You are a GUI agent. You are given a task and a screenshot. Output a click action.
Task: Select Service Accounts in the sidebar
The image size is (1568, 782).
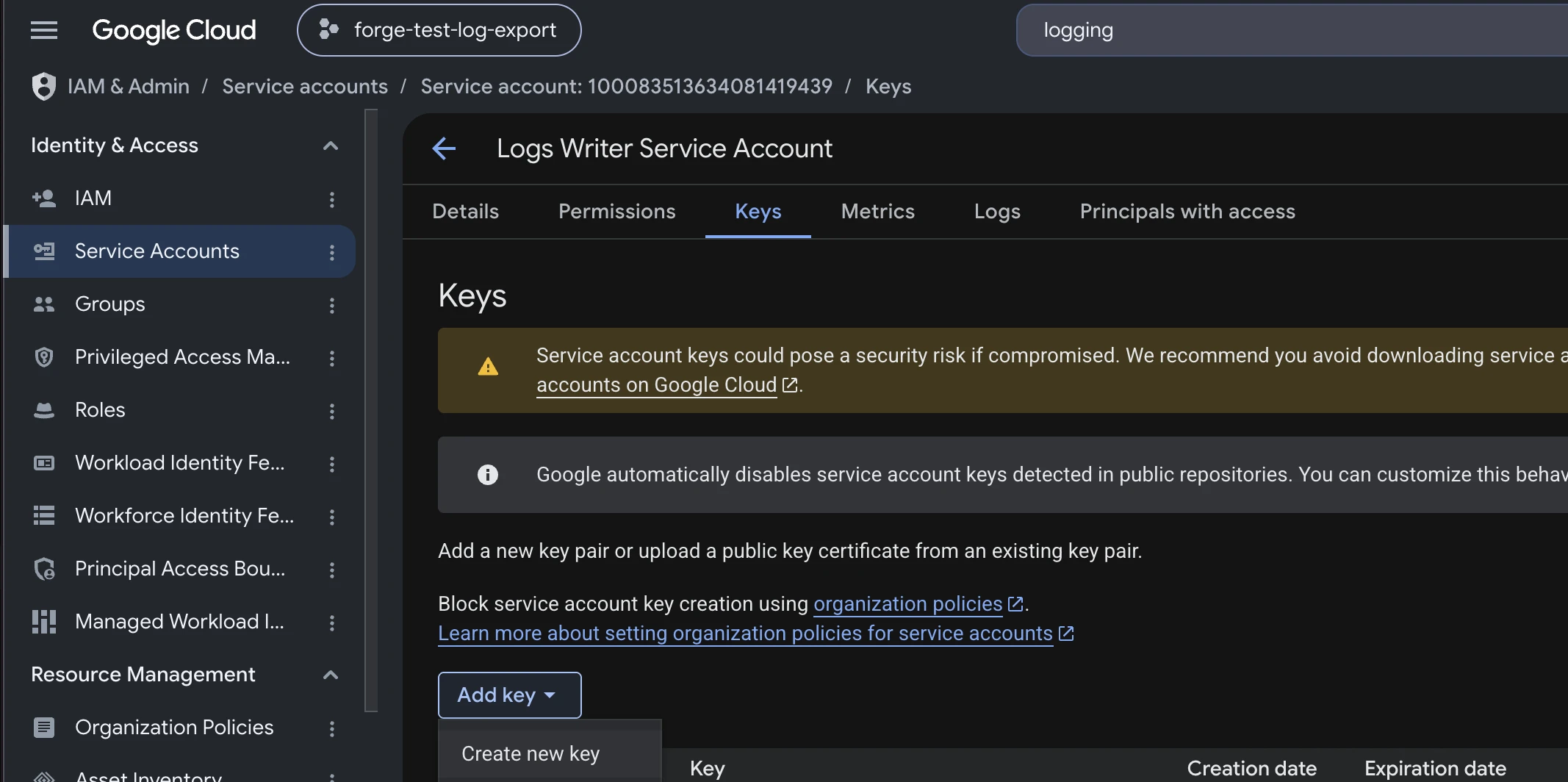[x=179, y=251]
